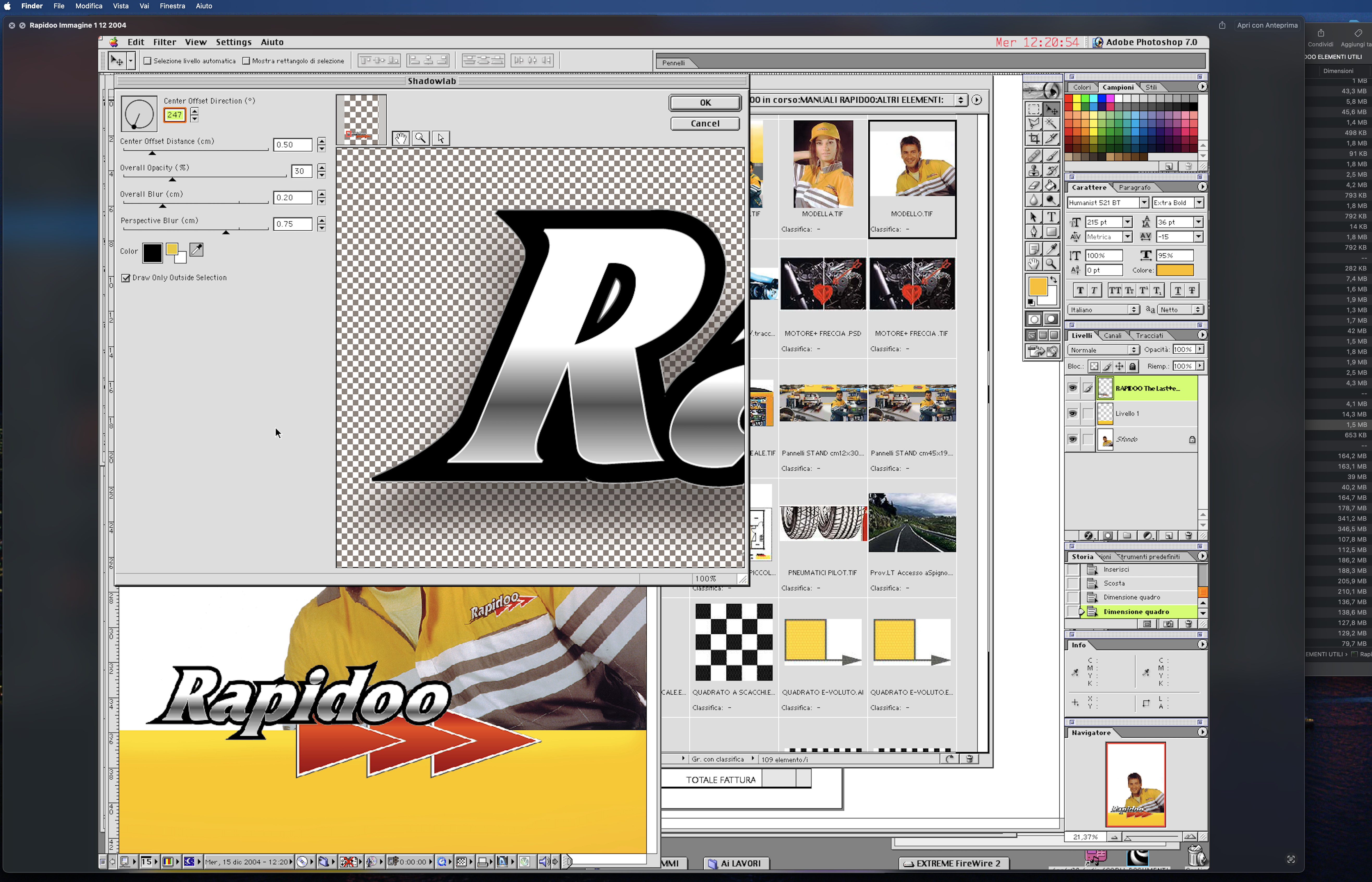Open the Campioni palette flyout menu
Image resolution: width=1372 pixels, height=882 pixels.
[x=1202, y=87]
